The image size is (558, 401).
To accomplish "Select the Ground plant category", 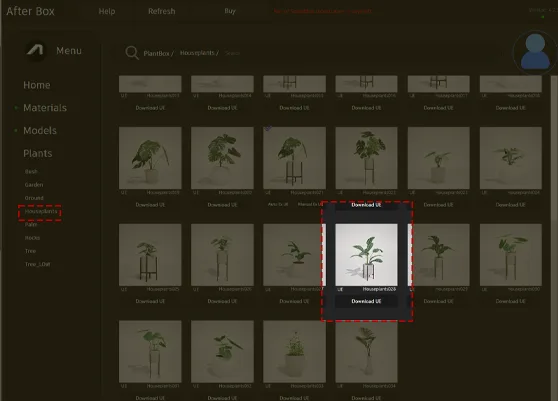I will point(34,198).
